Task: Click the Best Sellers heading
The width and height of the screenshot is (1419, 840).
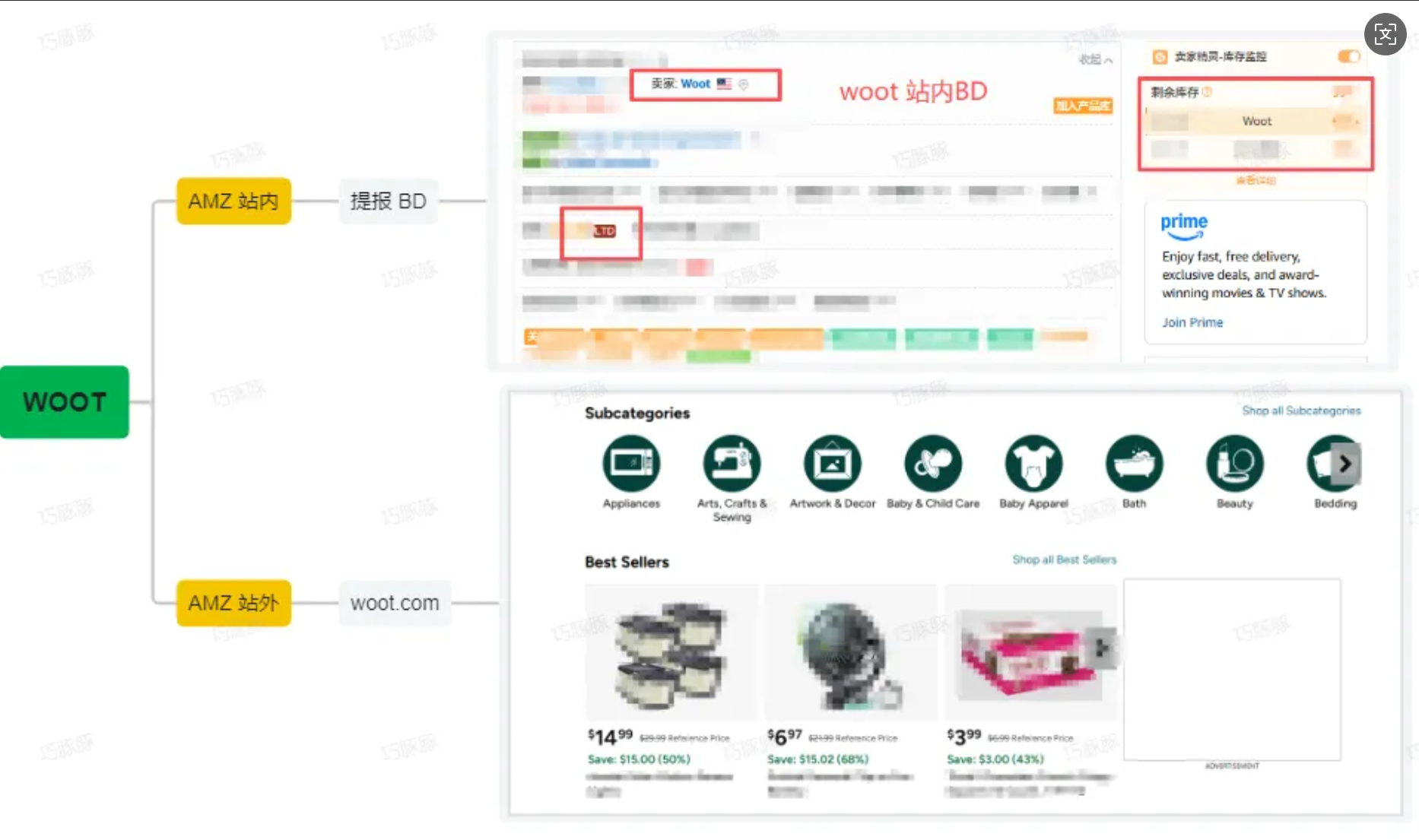Action: click(x=627, y=562)
